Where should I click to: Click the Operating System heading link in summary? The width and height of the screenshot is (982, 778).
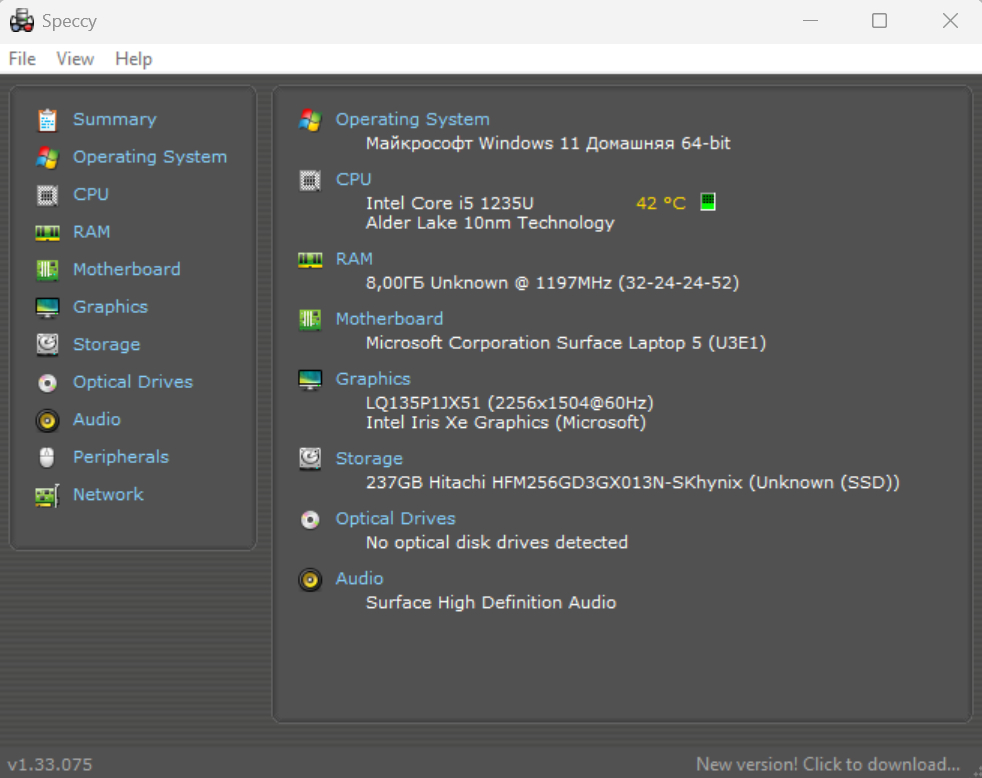pyautogui.click(x=412, y=119)
